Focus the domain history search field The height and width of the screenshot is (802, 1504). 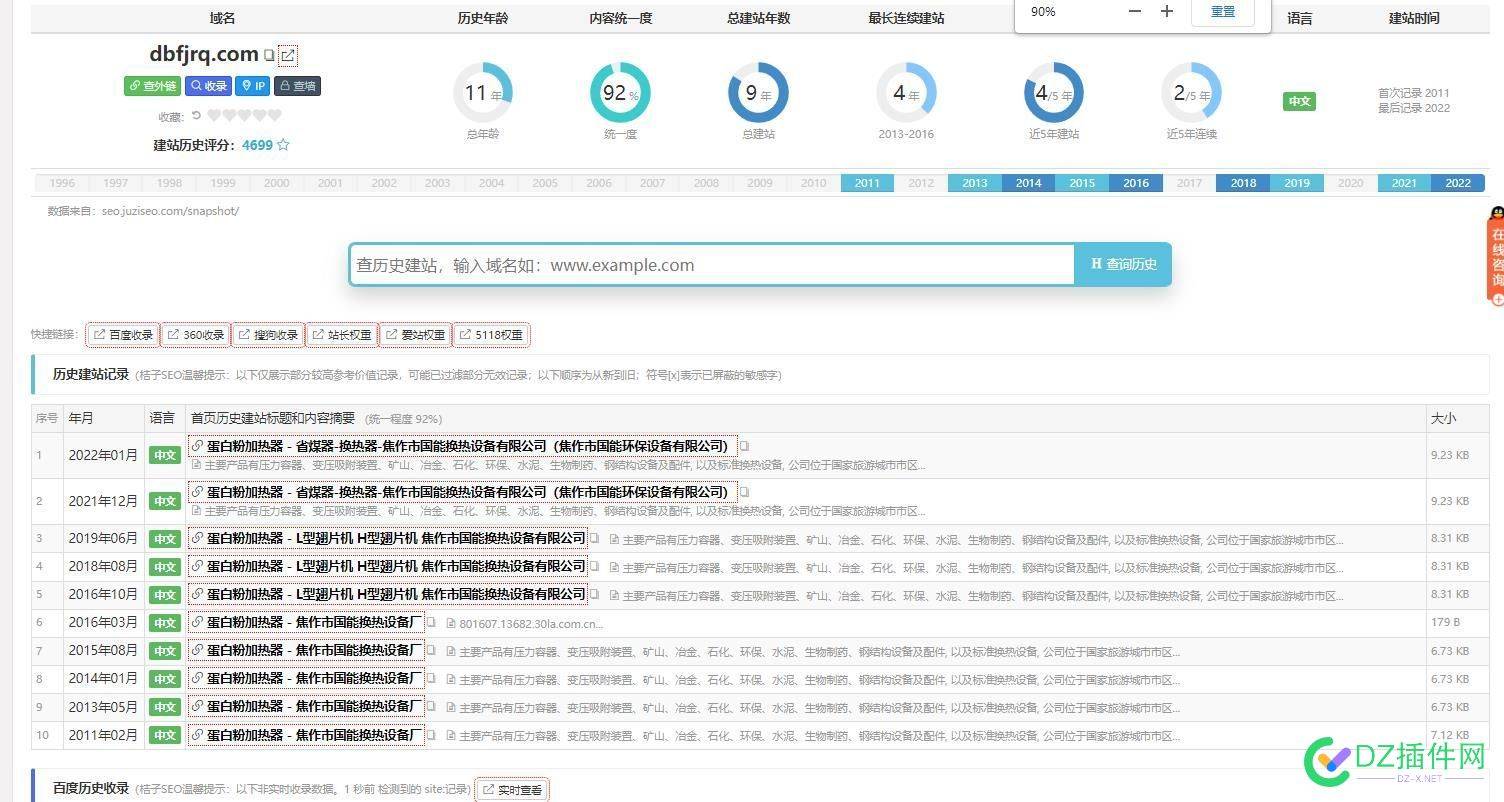pyautogui.click(x=712, y=265)
